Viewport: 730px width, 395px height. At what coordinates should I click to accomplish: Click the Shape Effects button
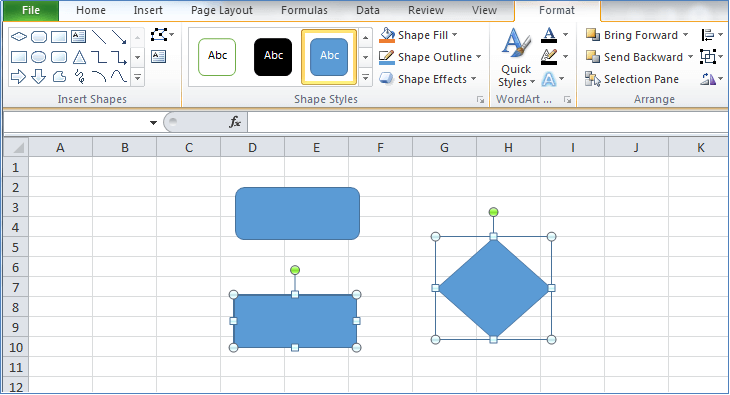tap(423, 79)
